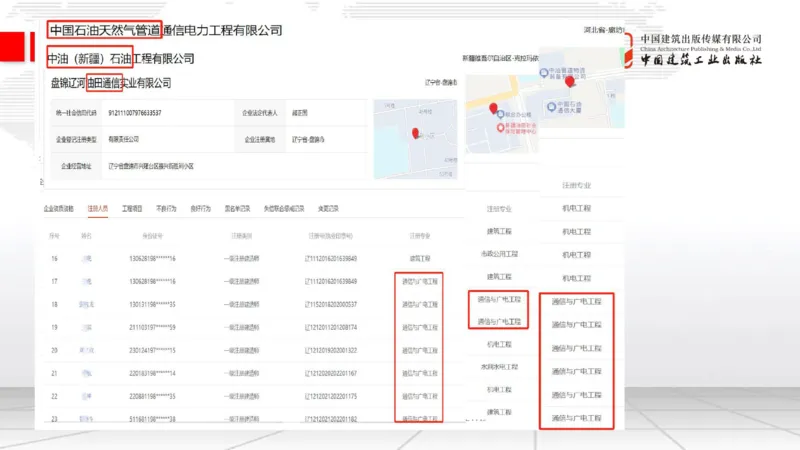Click the company title 盘锦辽河油田通信实业有限公司
The image size is (800, 450).
click(x=111, y=83)
